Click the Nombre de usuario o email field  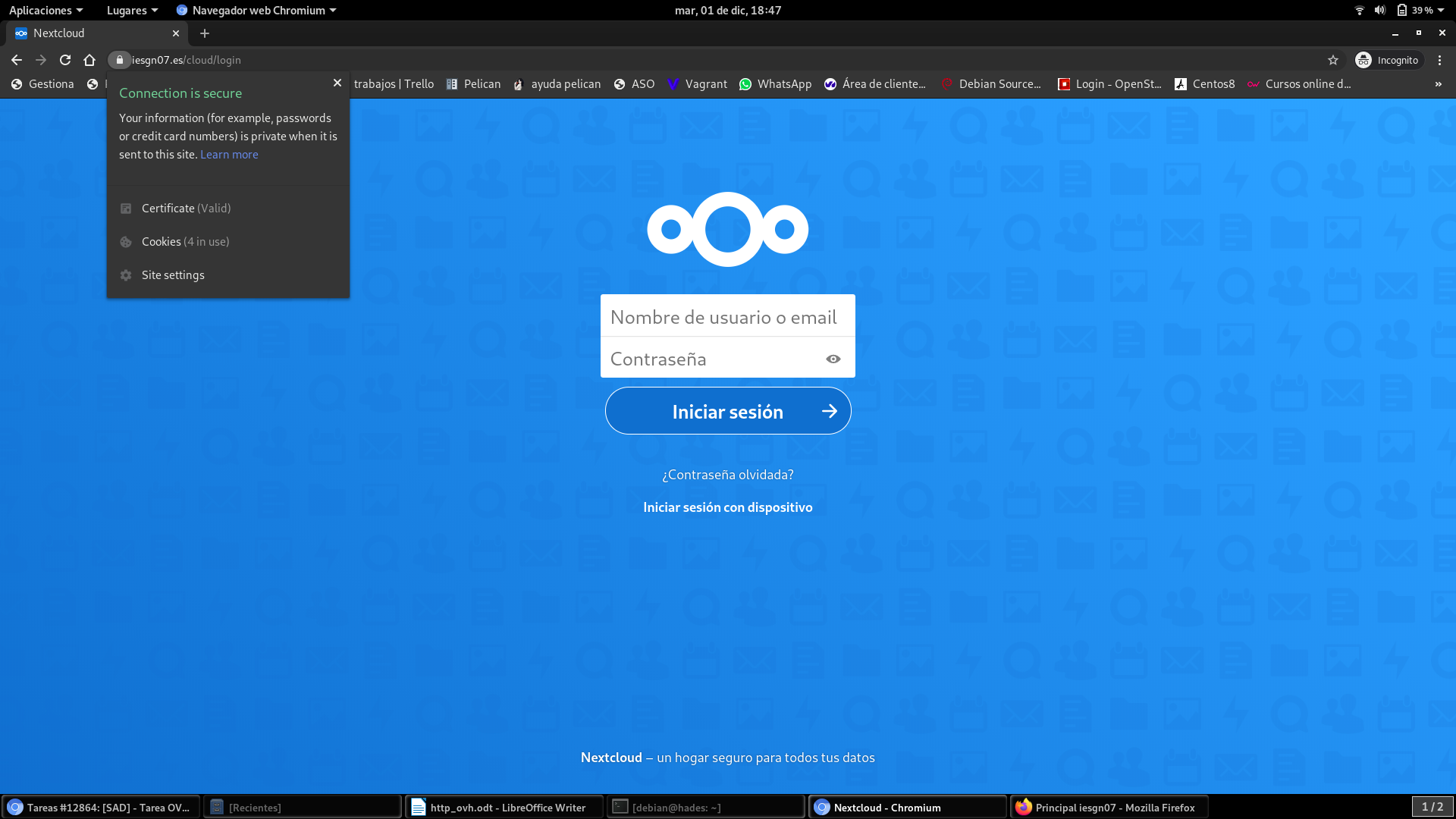[727, 316]
